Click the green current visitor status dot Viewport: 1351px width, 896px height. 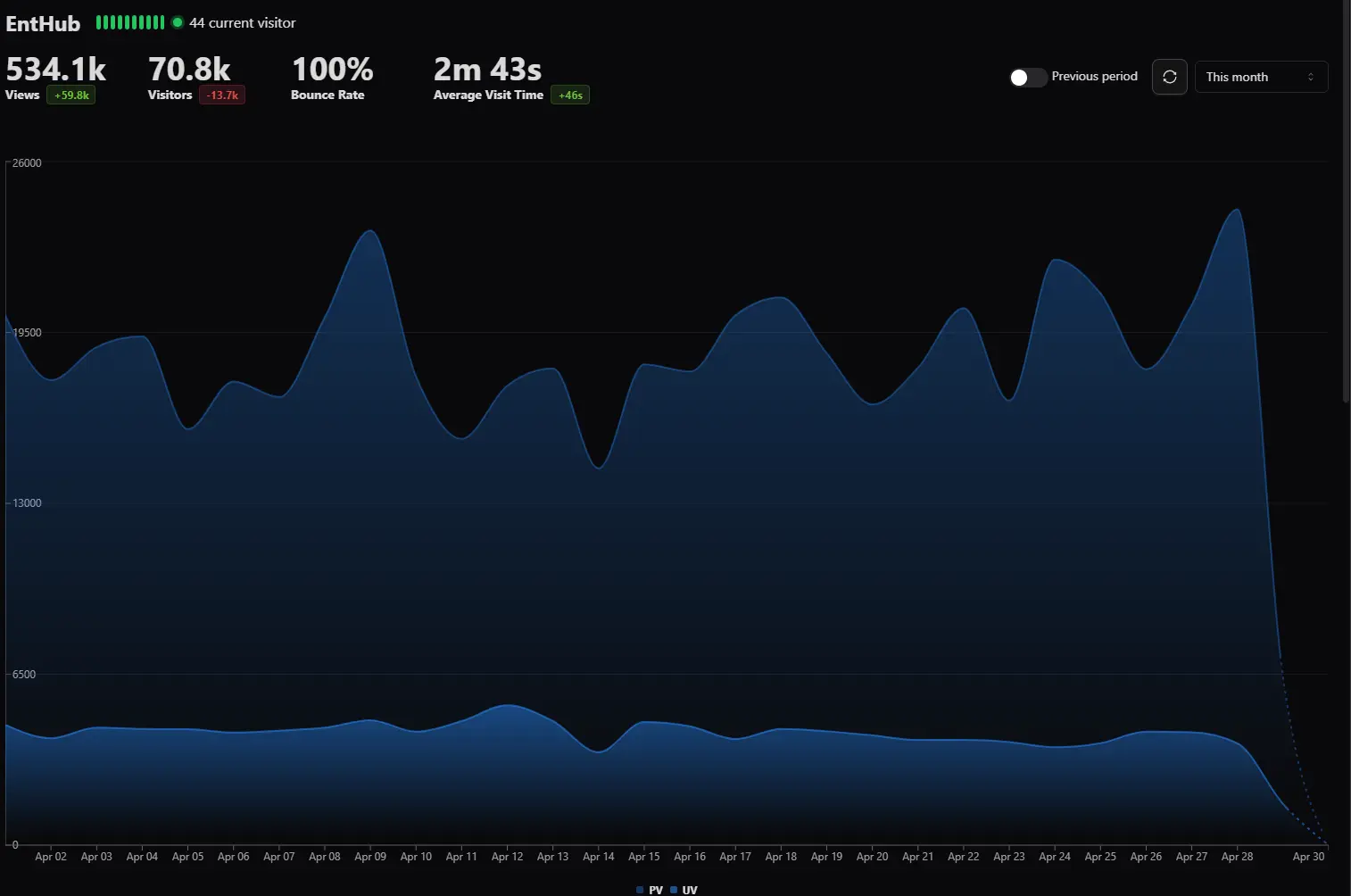click(x=178, y=22)
